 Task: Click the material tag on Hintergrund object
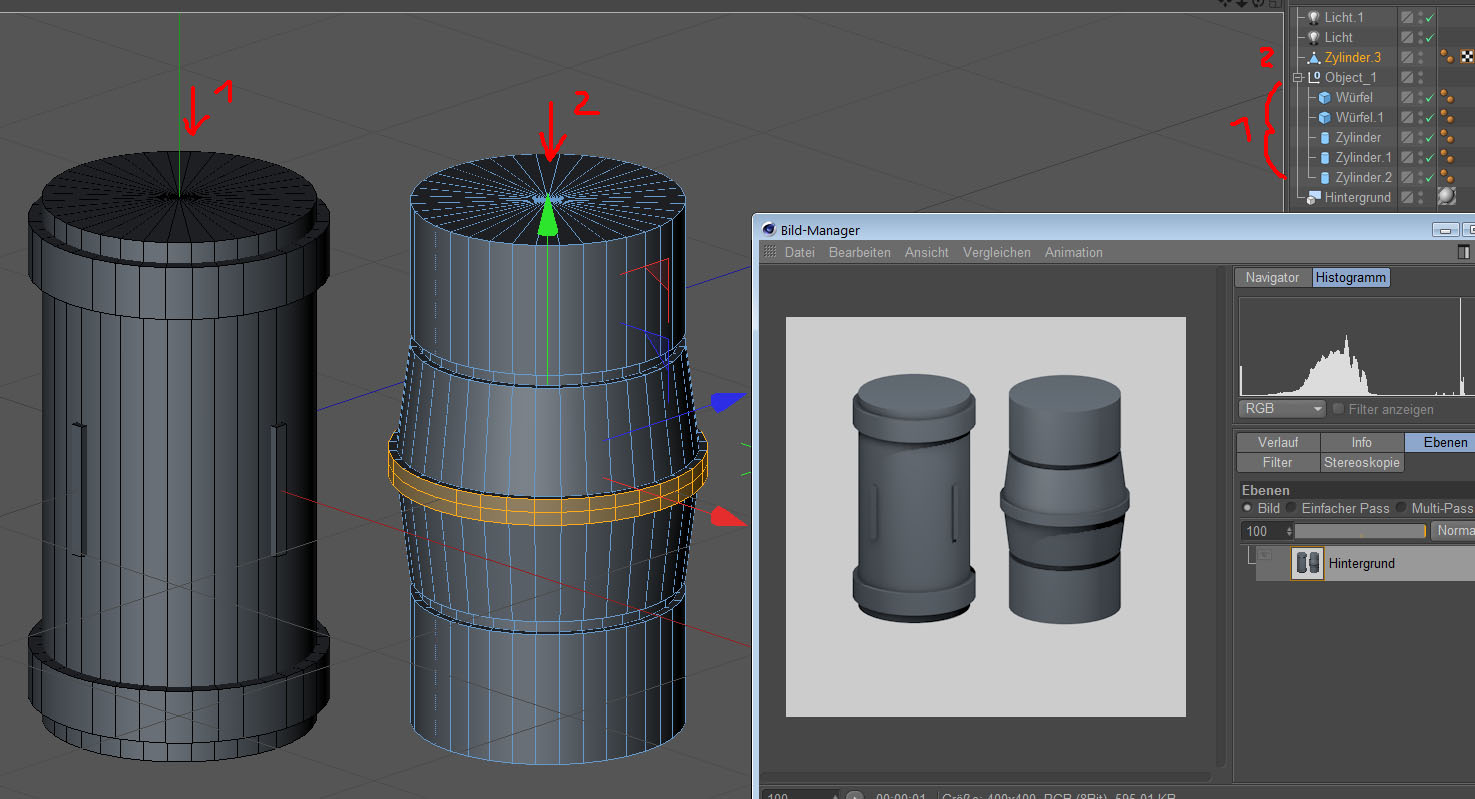coord(1447,197)
